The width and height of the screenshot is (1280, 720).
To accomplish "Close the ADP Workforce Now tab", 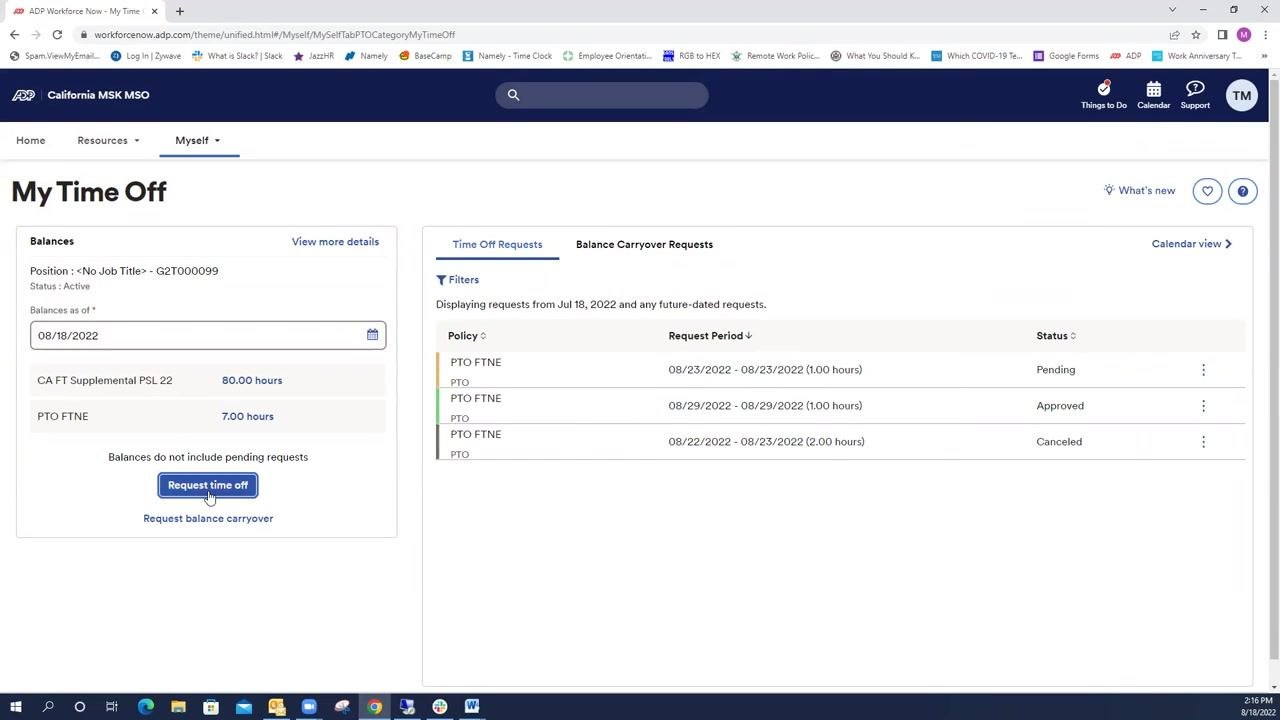I will (154, 11).
